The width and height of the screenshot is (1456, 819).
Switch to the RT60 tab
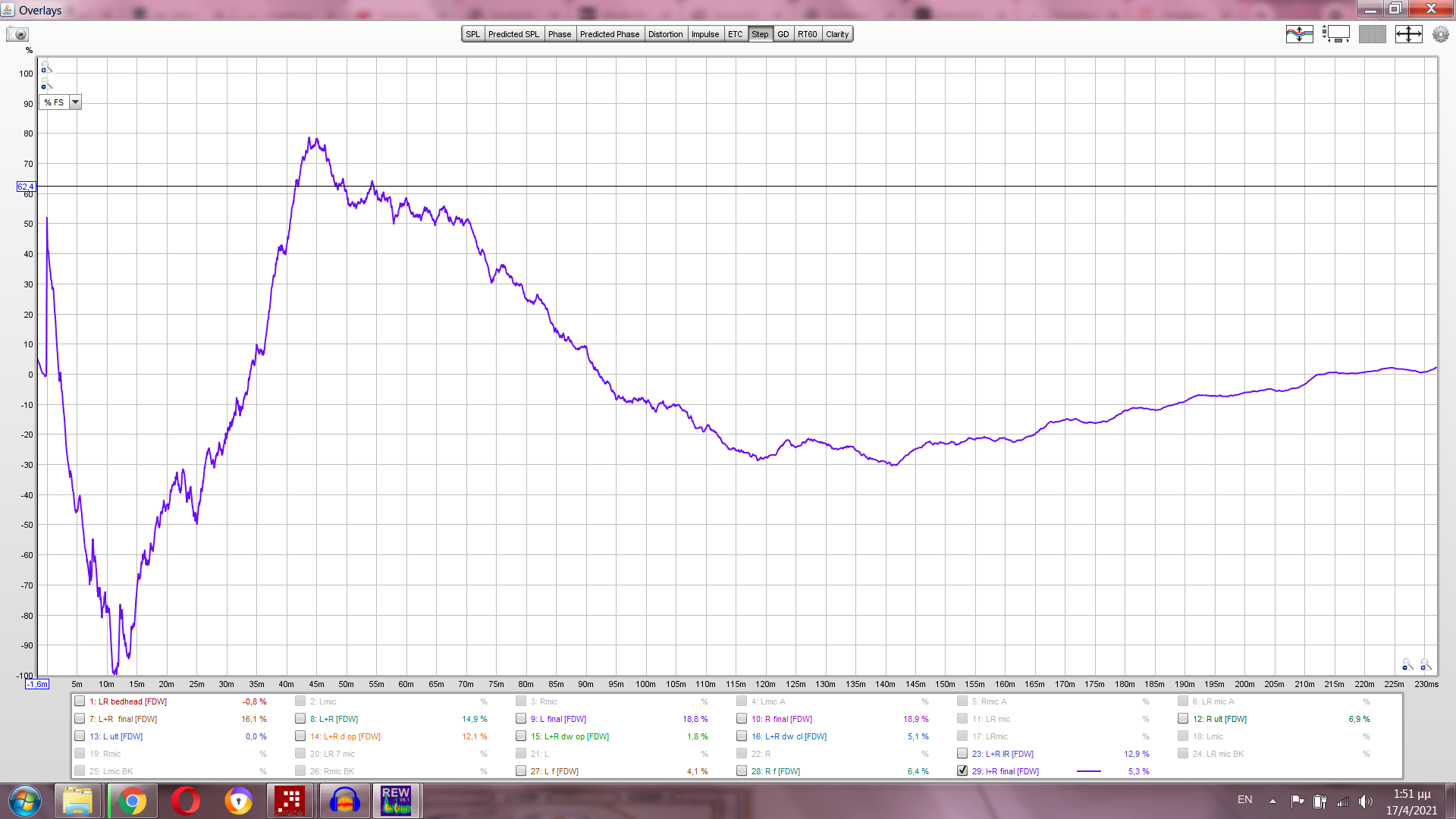tap(807, 34)
